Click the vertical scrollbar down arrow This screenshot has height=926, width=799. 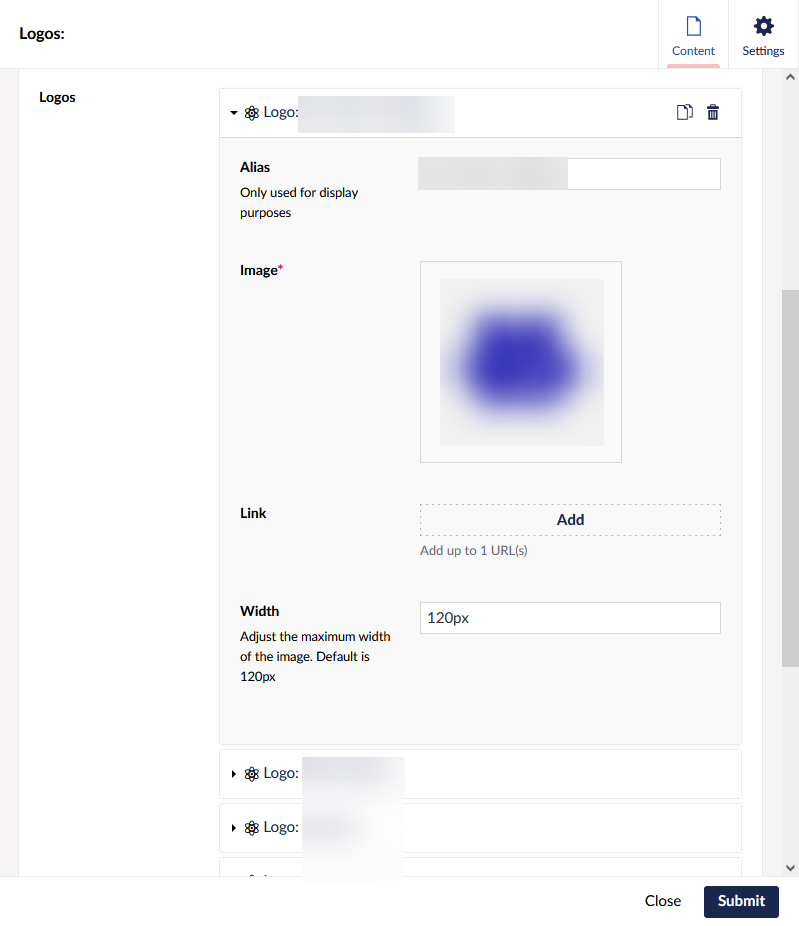pos(790,868)
